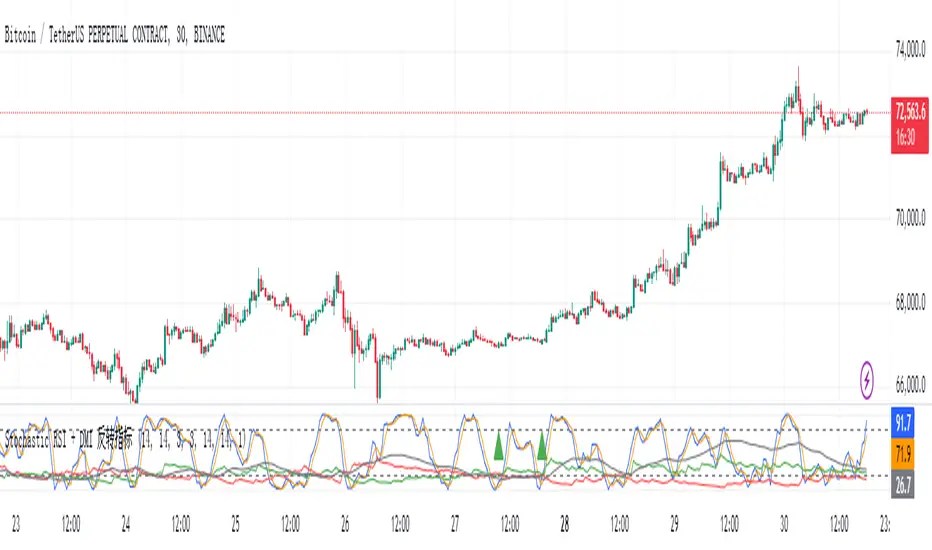The image size is (932, 550).
Task: Click the date label 28 on time axis
Action: click(565, 524)
